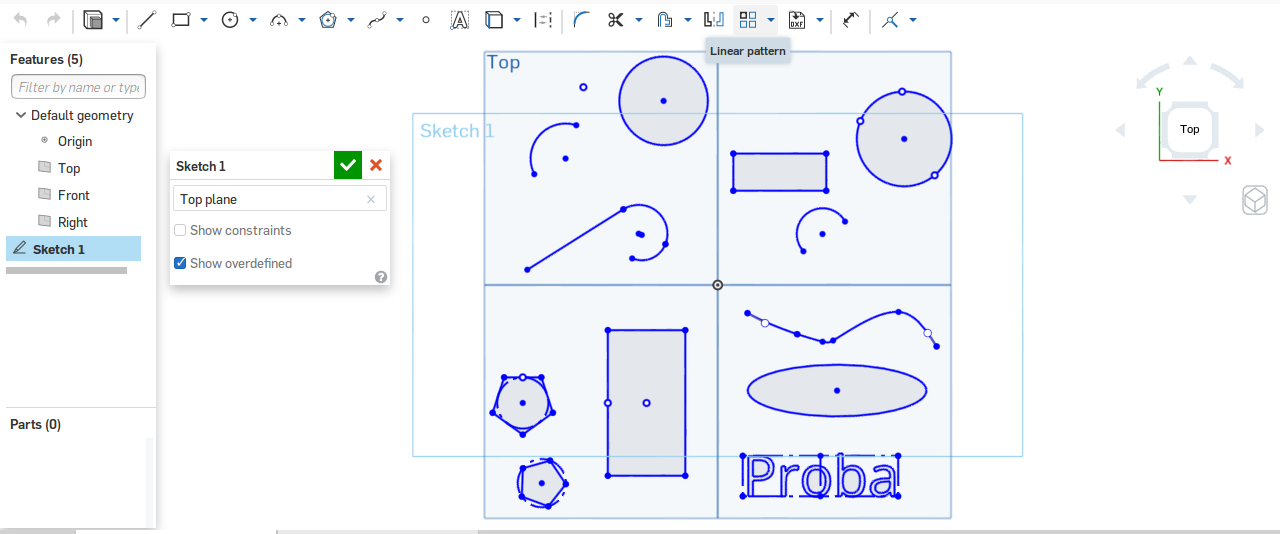Screen dimensions: 1280x534
Task: Click the feature filter search field
Action: click(x=78, y=87)
